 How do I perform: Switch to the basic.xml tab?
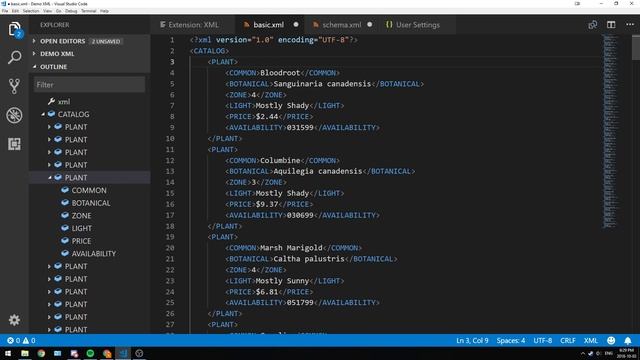(269, 25)
